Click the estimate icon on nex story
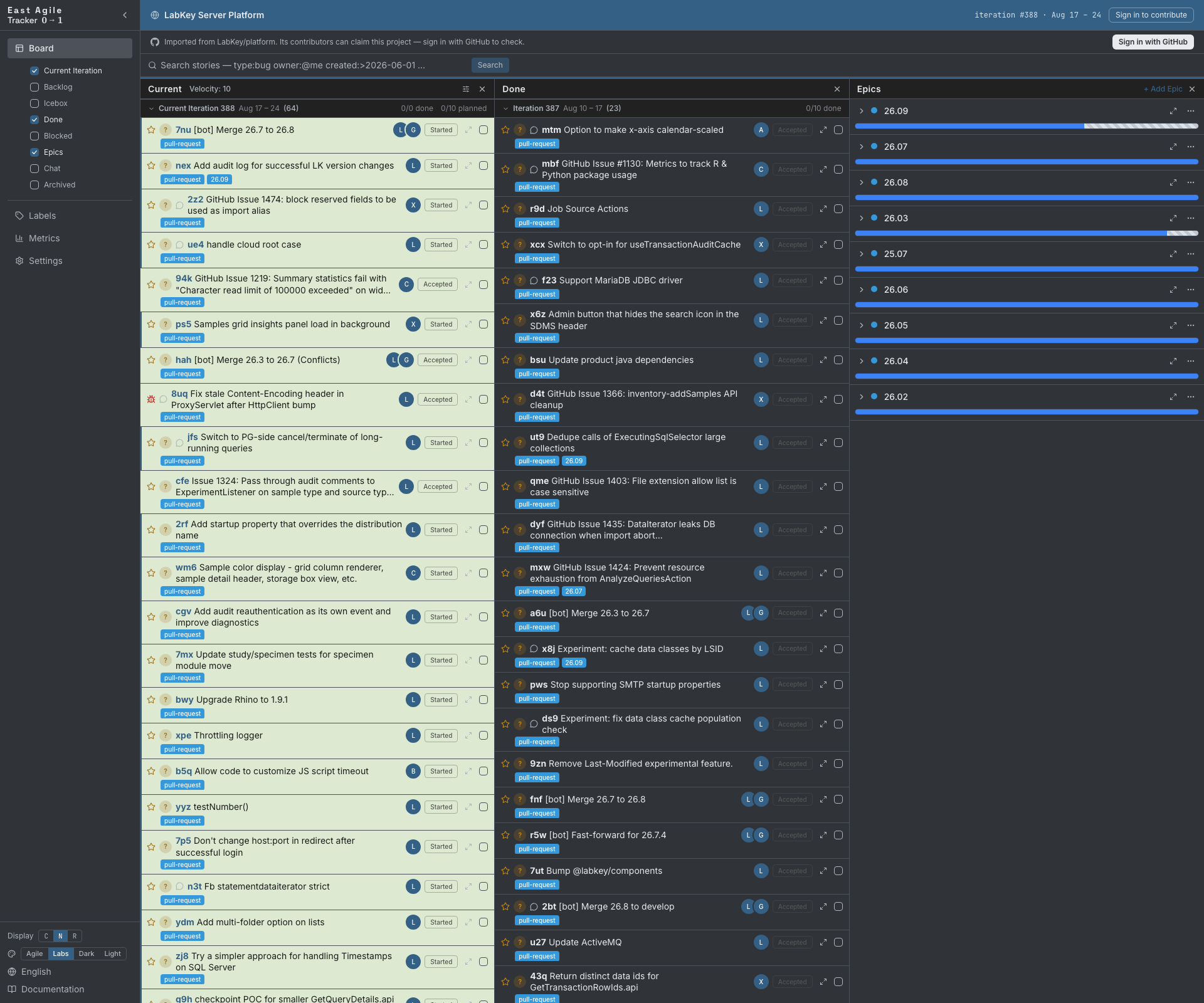This screenshot has height=1003, width=1204. tap(165, 165)
